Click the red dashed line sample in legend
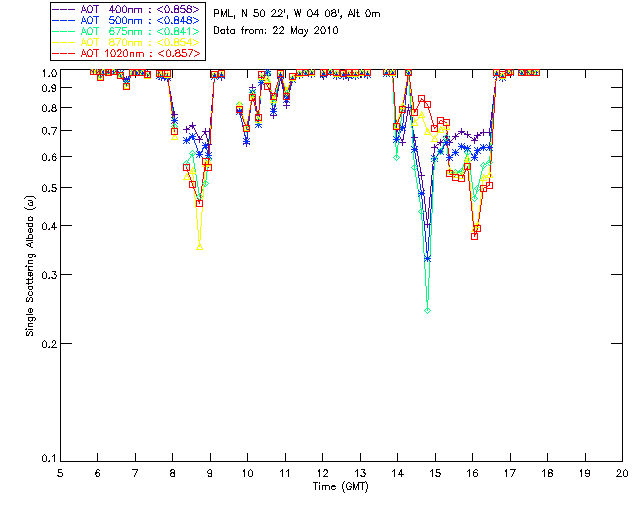 coord(64,53)
